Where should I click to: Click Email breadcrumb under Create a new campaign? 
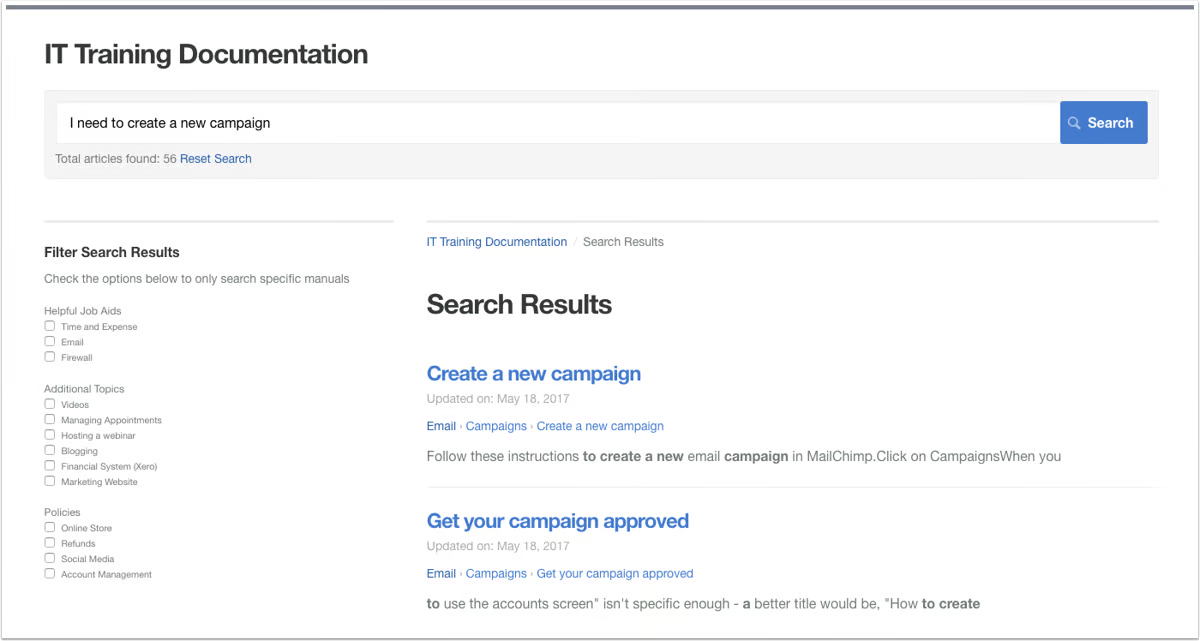click(x=441, y=426)
